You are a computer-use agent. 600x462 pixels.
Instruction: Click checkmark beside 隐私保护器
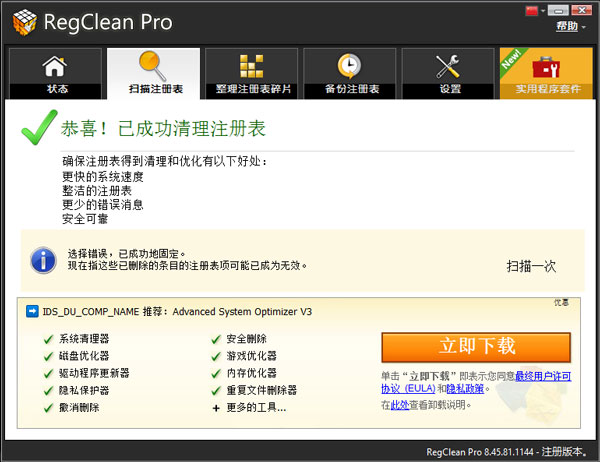(x=48, y=391)
